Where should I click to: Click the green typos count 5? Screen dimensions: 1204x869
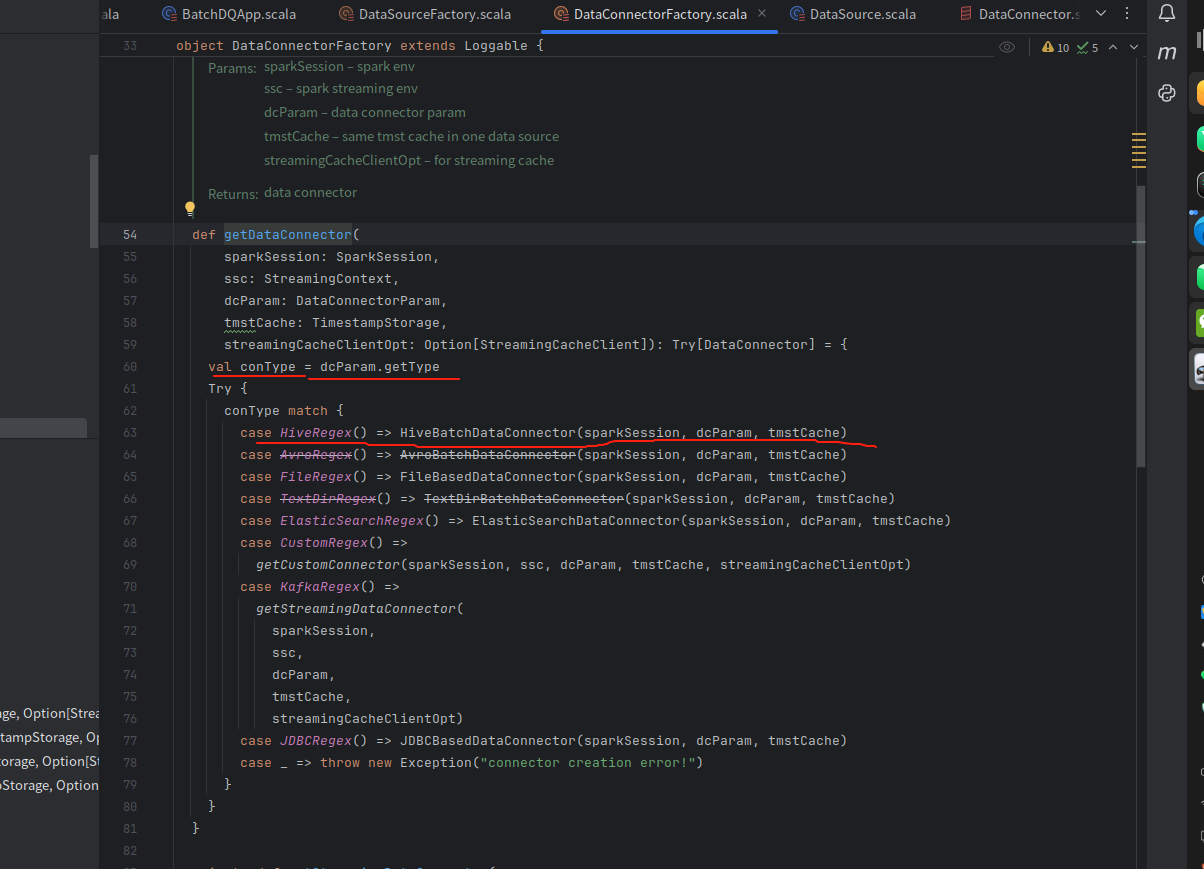[x=1087, y=47]
